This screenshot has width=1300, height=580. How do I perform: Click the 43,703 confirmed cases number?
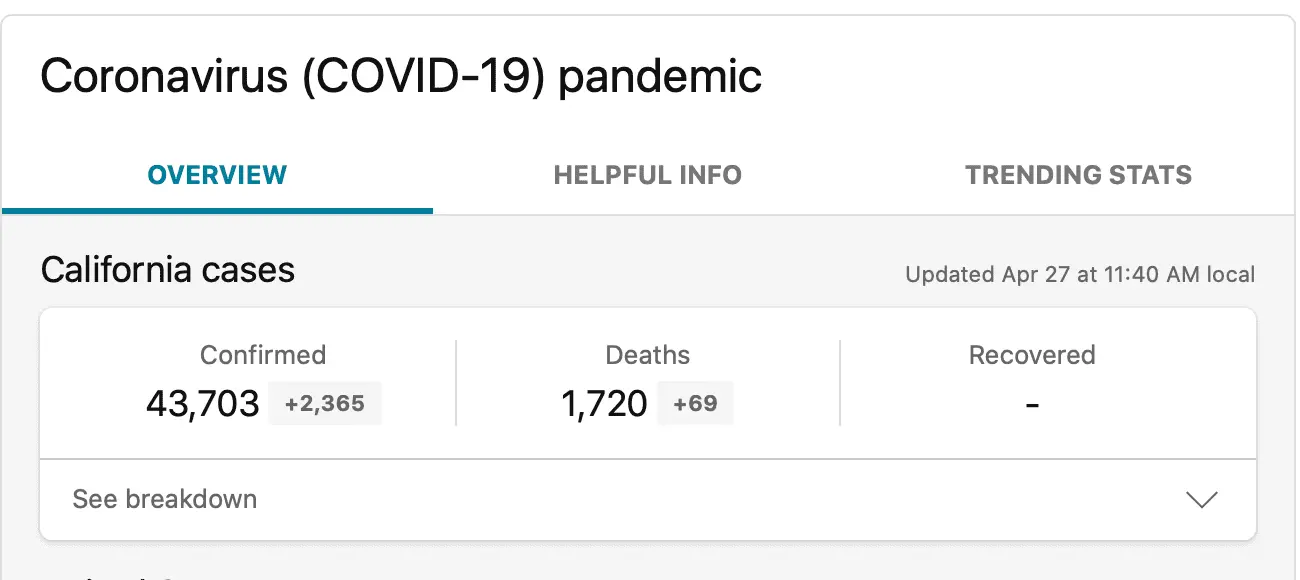(x=202, y=404)
